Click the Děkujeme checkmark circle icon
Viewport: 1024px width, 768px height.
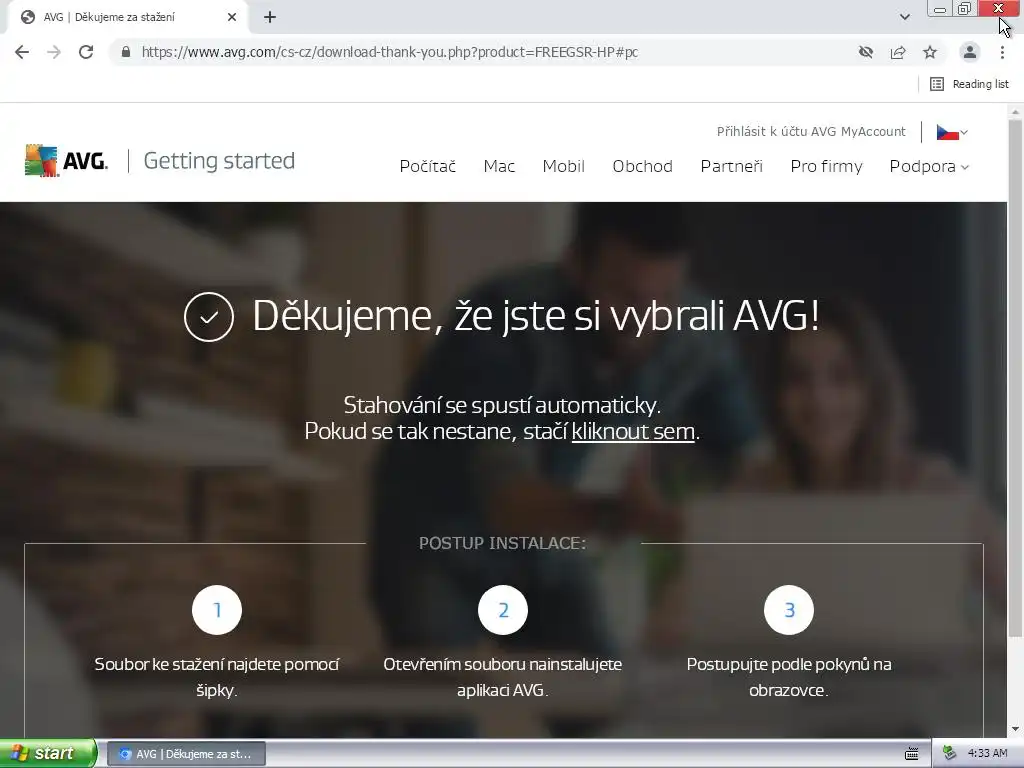pyautogui.click(x=209, y=317)
